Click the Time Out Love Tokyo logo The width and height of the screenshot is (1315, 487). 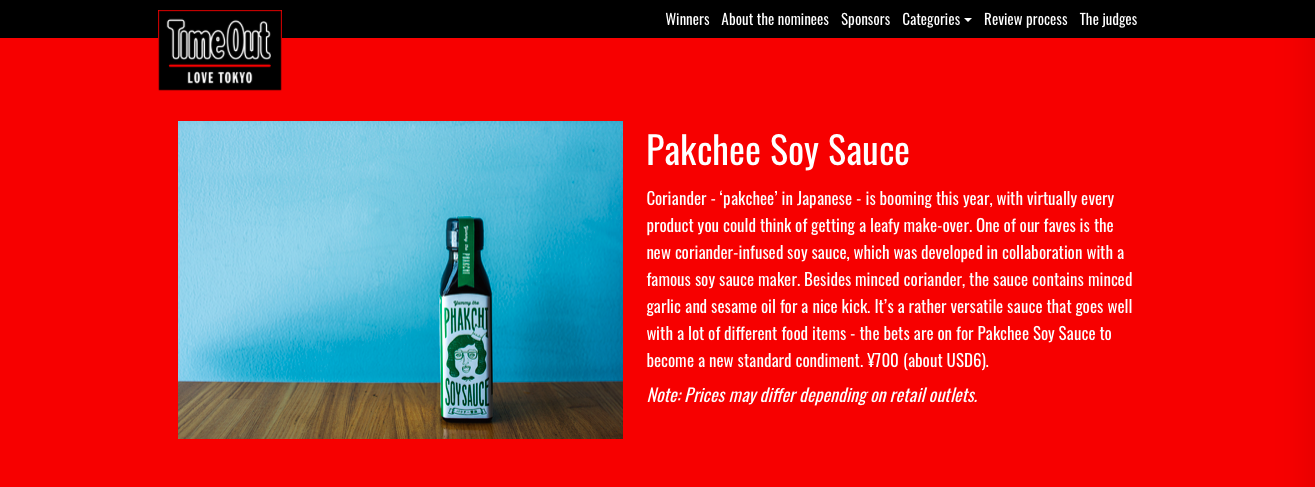tap(220, 50)
